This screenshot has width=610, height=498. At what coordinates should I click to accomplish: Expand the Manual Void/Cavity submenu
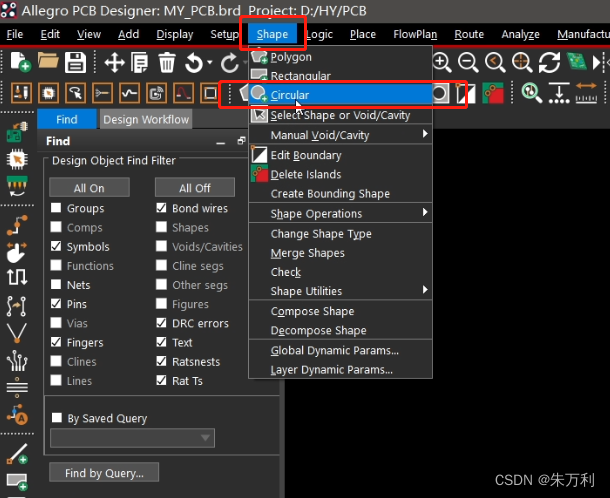[340, 135]
